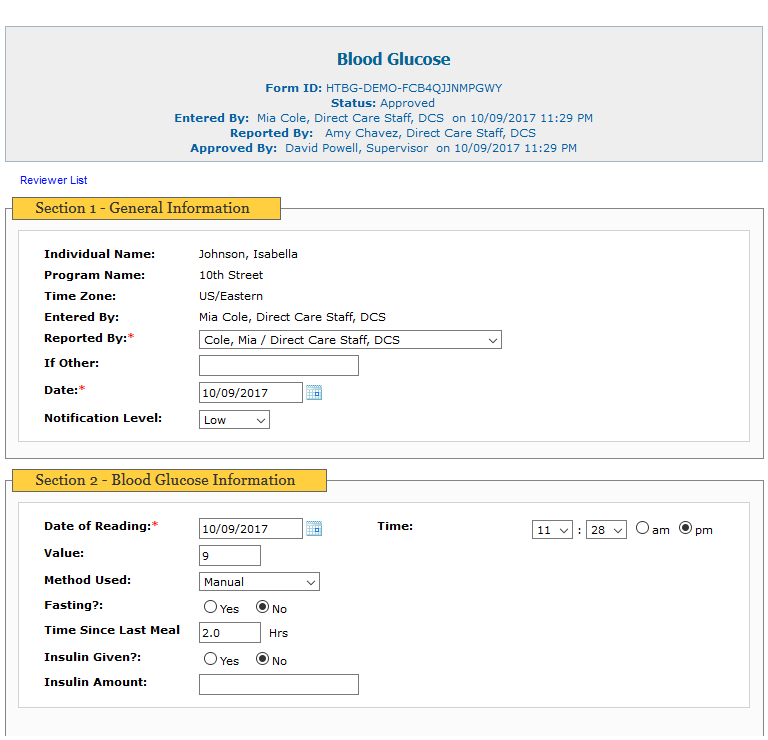Choose No for Insulin Given
Screen dimensions: 768x740
263,659
